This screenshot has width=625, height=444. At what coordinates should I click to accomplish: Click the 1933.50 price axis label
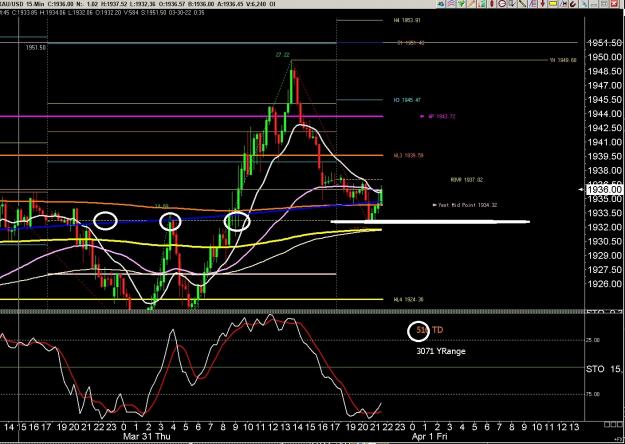tap(605, 213)
